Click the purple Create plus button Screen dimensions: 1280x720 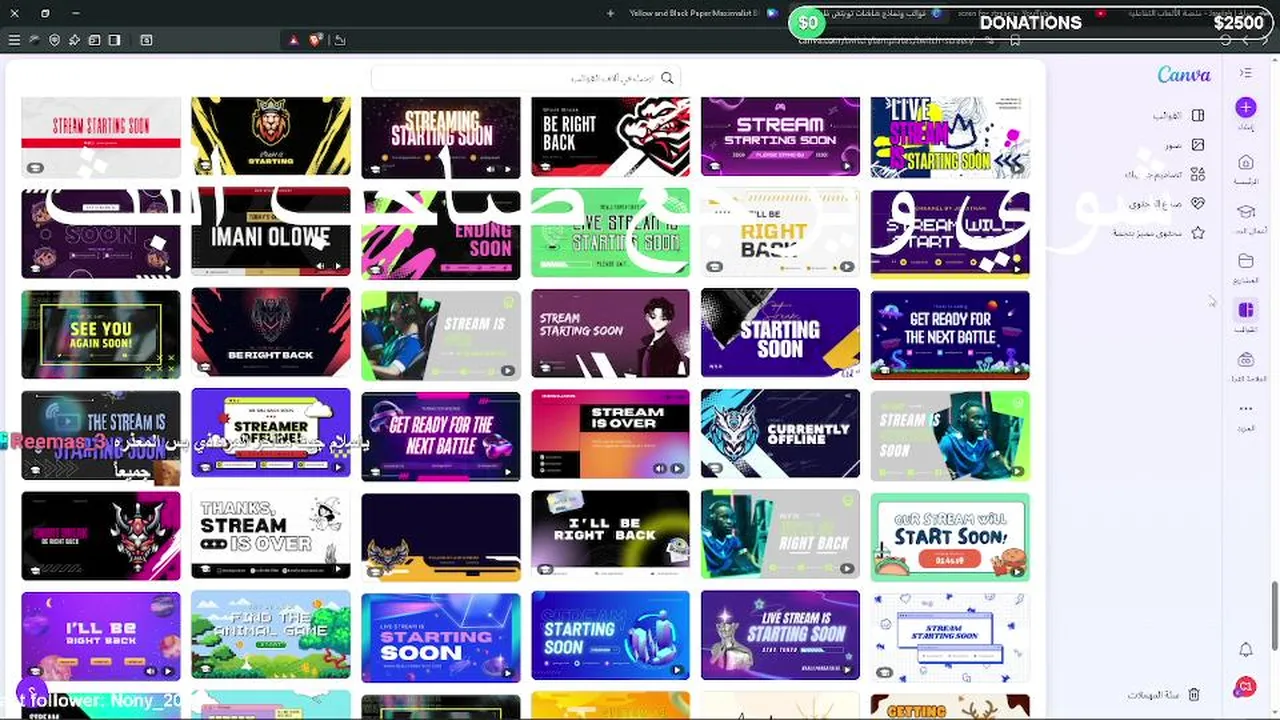(x=1245, y=107)
